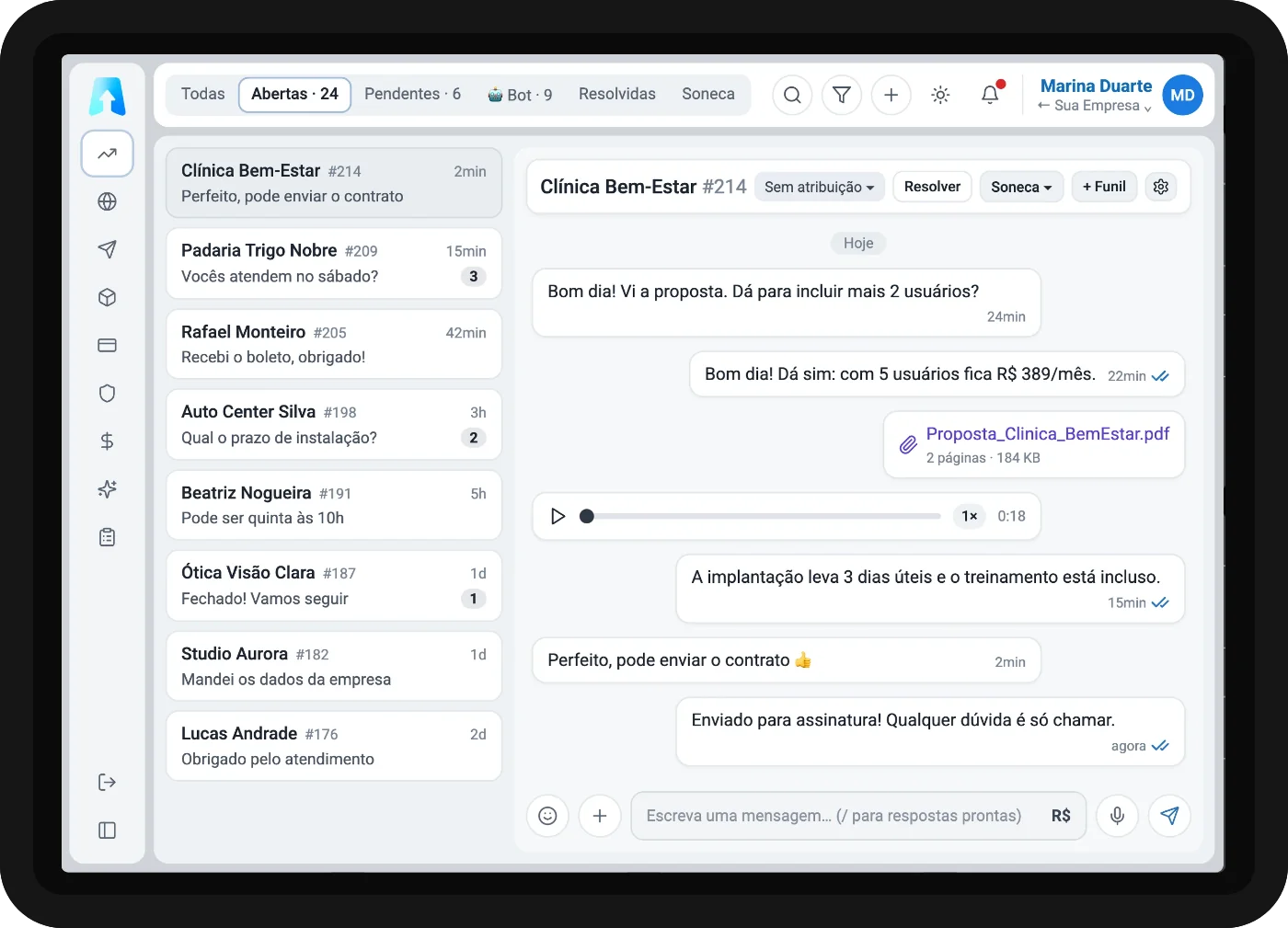Open the credit card icon in sidebar
The height and width of the screenshot is (928, 1288).
(107, 345)
